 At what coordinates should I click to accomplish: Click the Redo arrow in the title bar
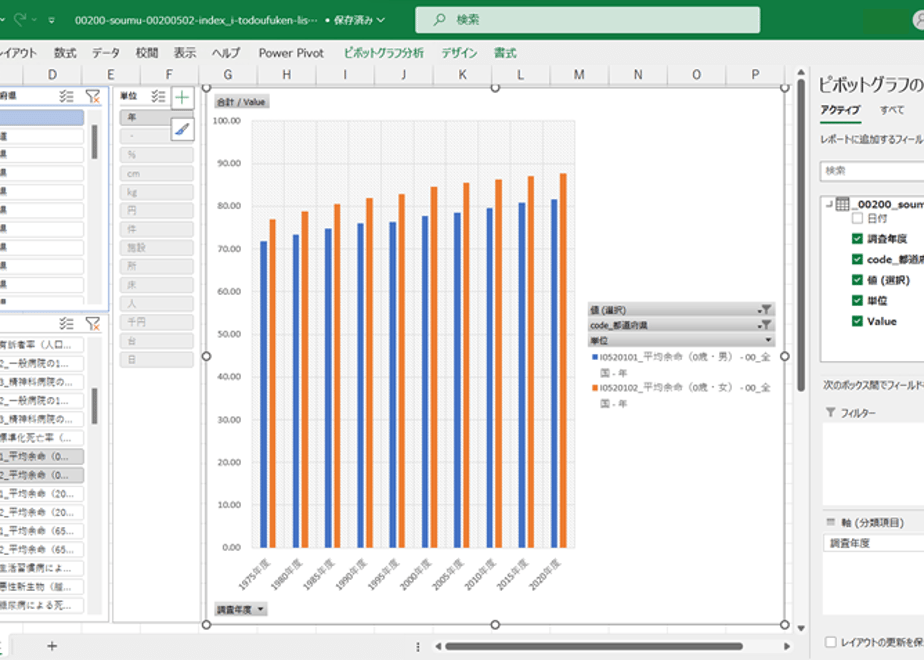20,19
